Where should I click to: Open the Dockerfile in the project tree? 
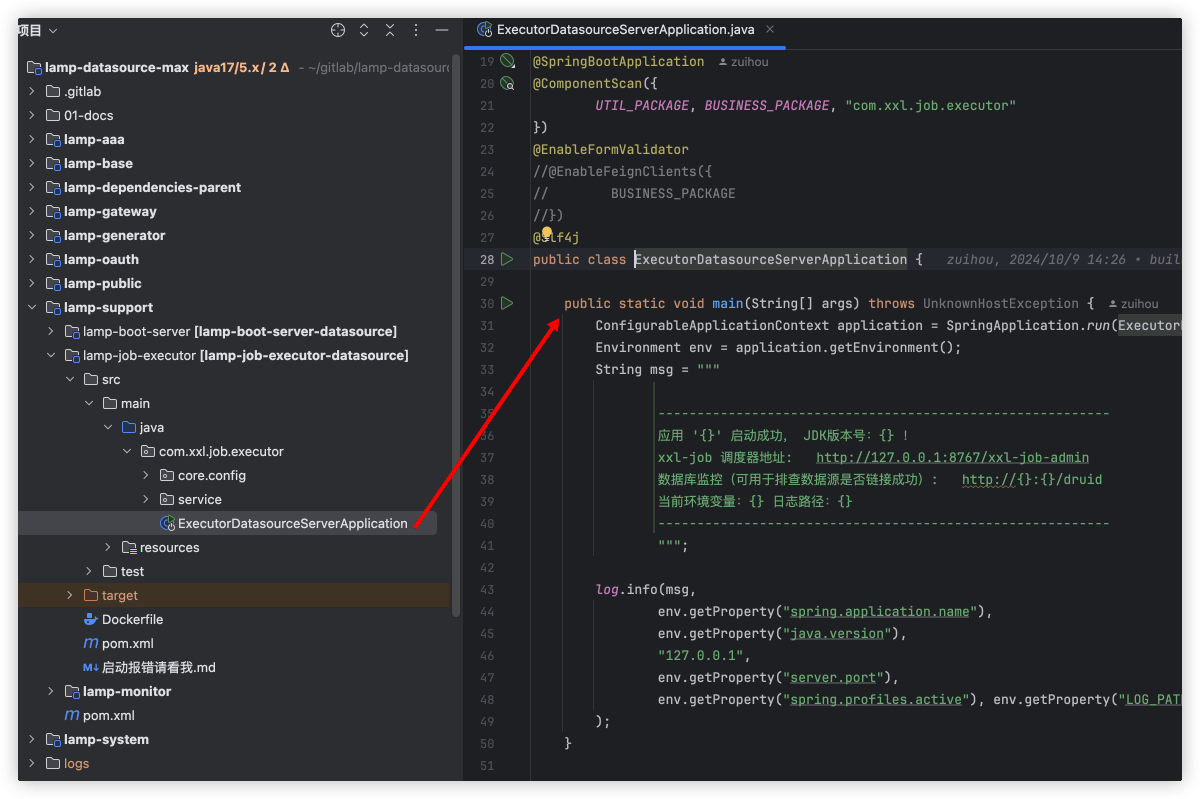point(132,619)
